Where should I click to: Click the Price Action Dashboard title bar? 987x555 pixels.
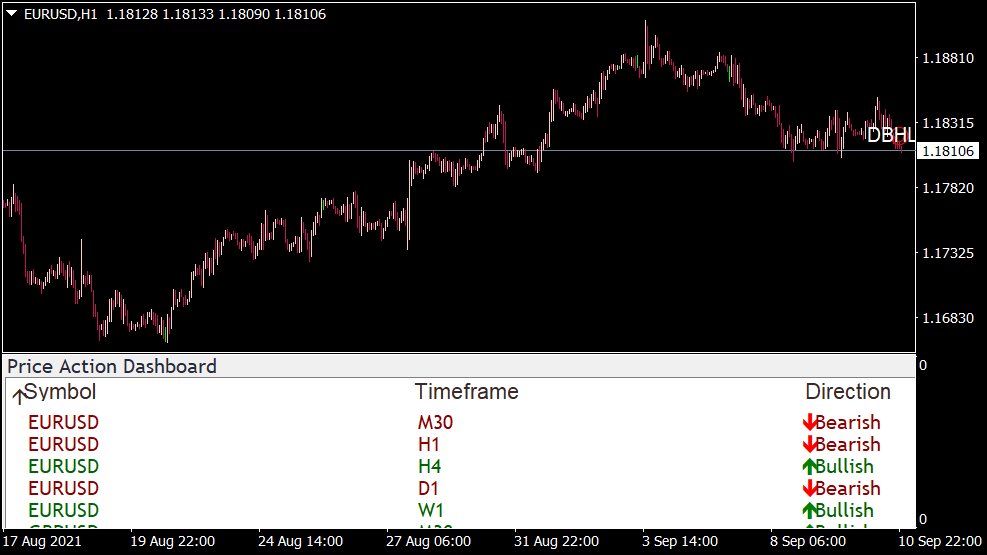[112, 366]
